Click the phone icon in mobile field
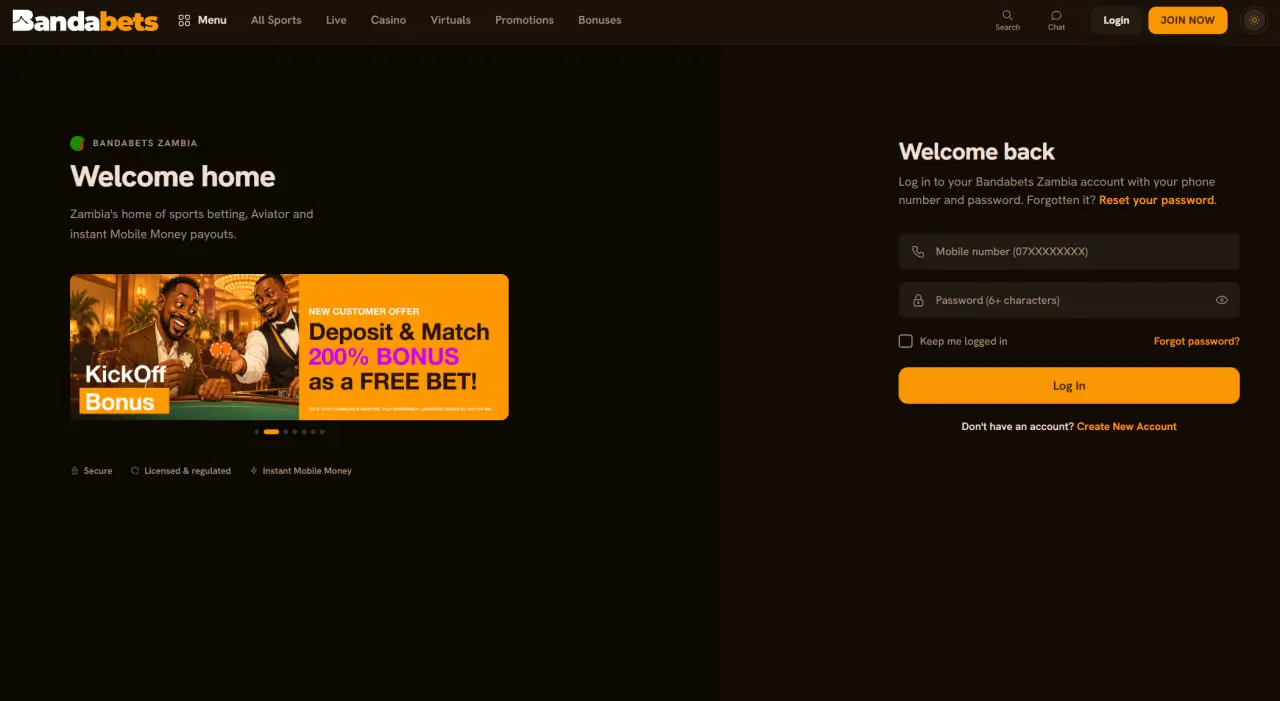Screen dimensions: 1280x701 [918, 252]
